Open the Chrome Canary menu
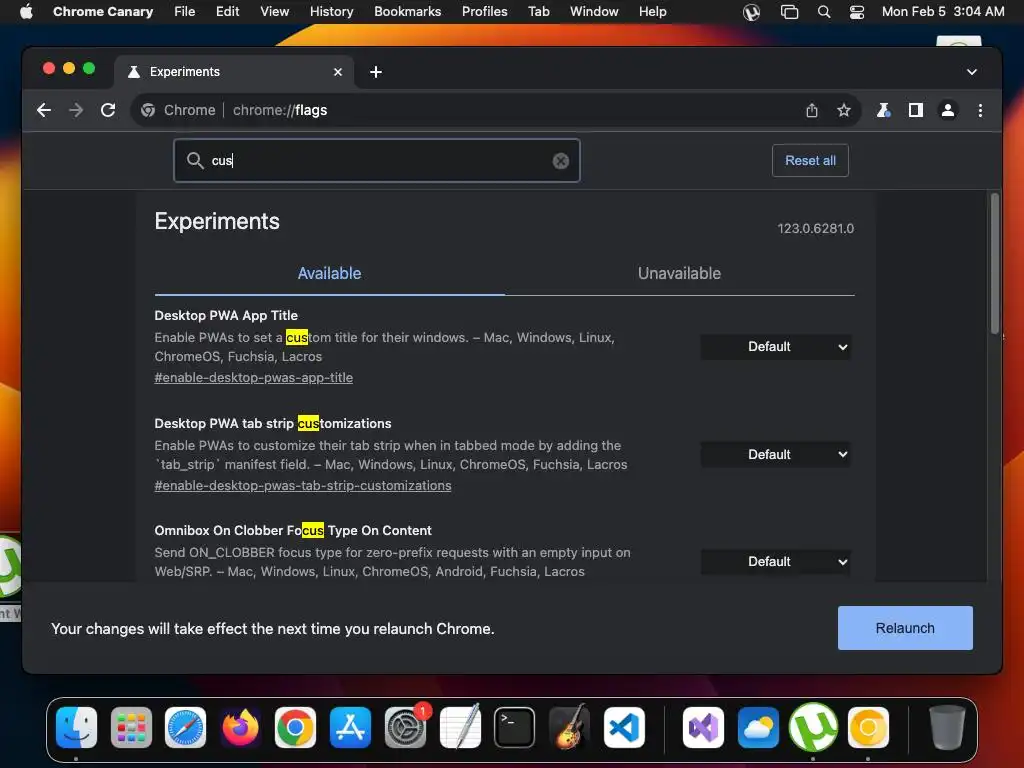Screen dimensions: 1024x768 click(103, 12)
